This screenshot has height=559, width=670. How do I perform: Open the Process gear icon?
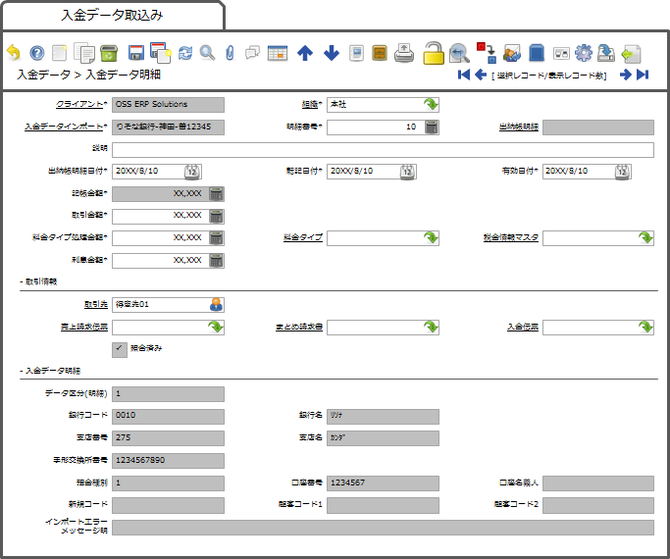point(583,53)
